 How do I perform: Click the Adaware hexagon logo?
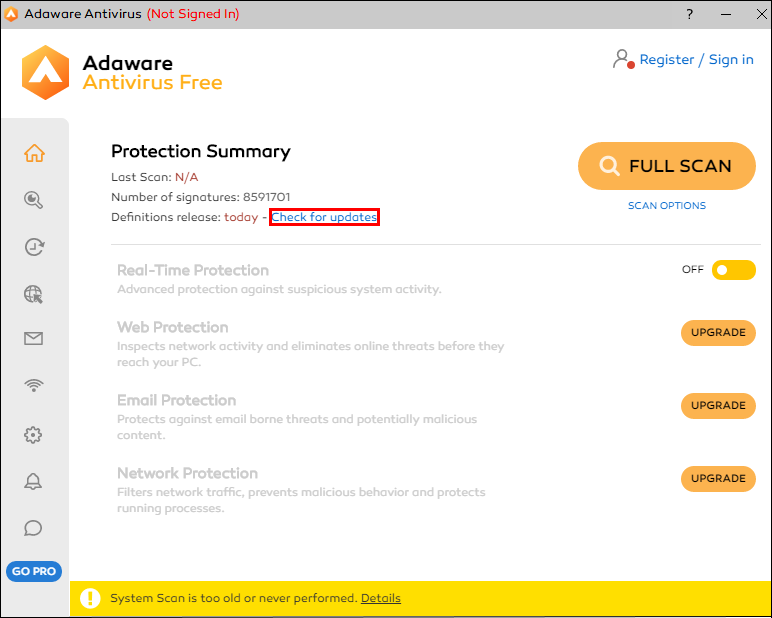45,72
